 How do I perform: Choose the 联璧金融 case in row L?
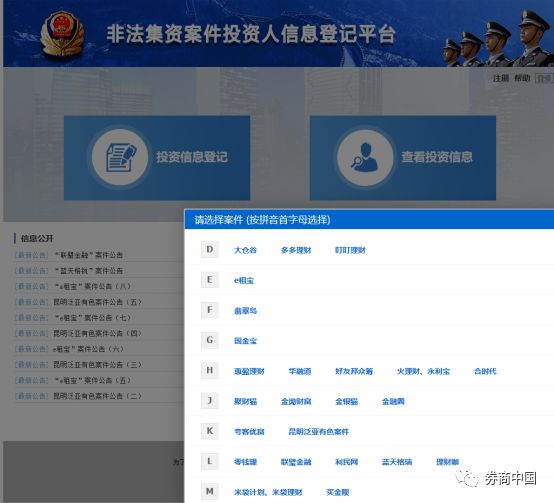point(296,462)
